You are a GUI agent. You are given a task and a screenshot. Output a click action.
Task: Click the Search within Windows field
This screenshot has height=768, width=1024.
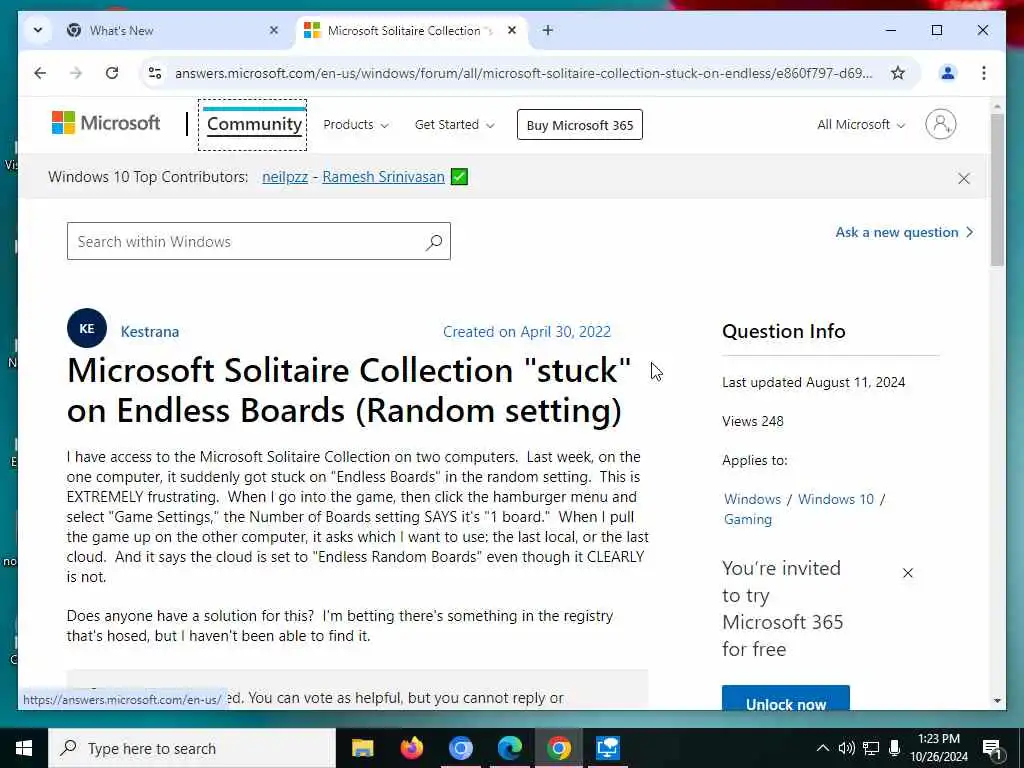(259, 241)
